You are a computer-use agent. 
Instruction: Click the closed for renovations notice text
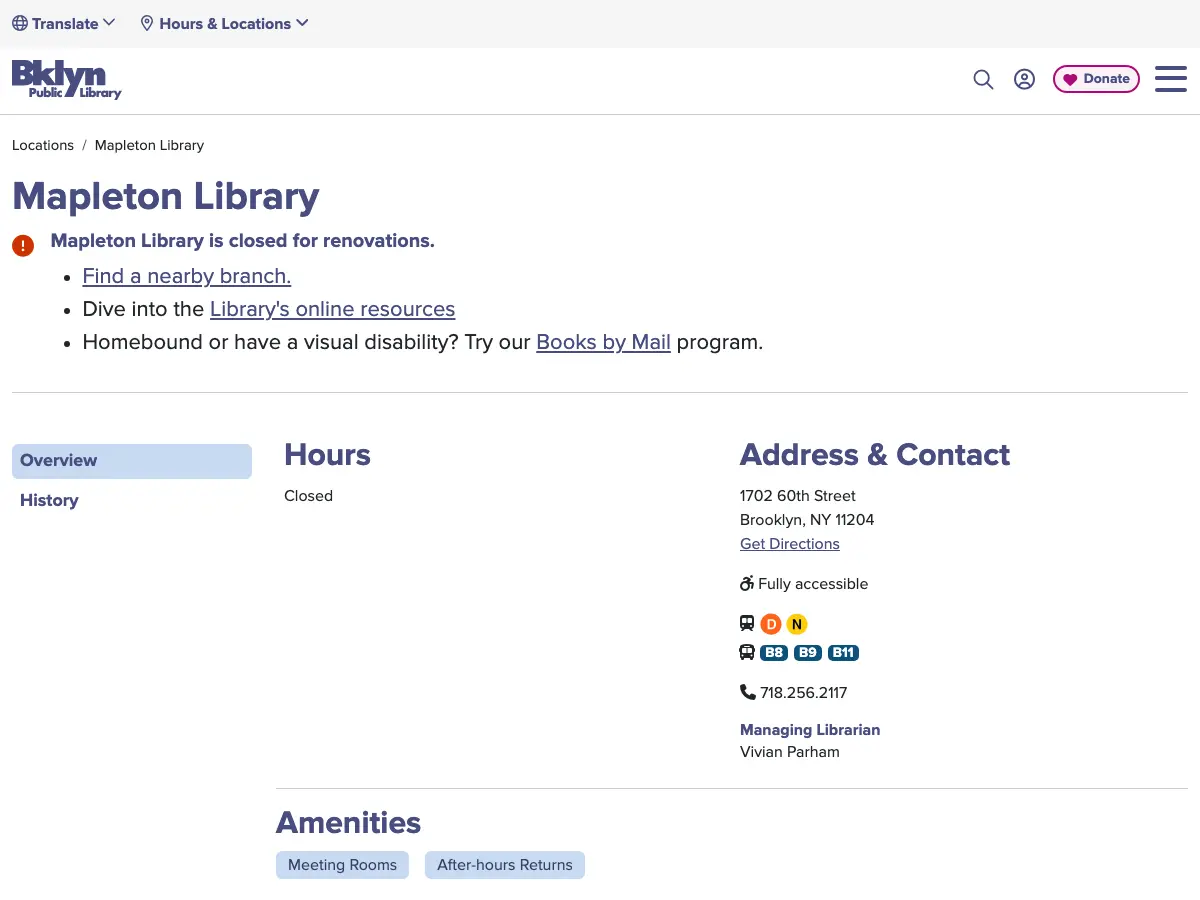pyautogui.click(x=243, y=241)
